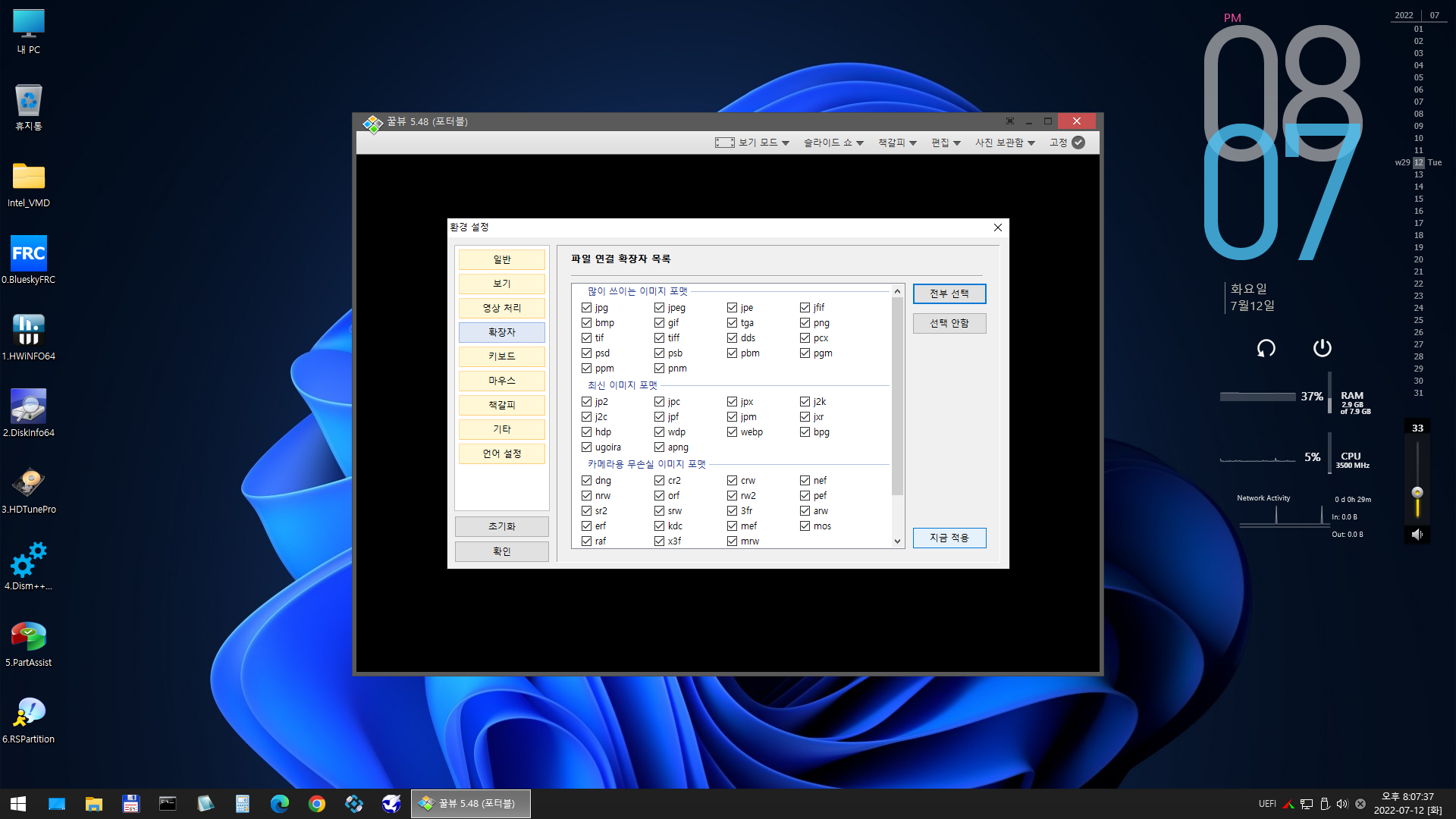This screenshot has height=819, width=1456.
Task: Toggle the cr2 extension checkbox
Action: (659, 481)
